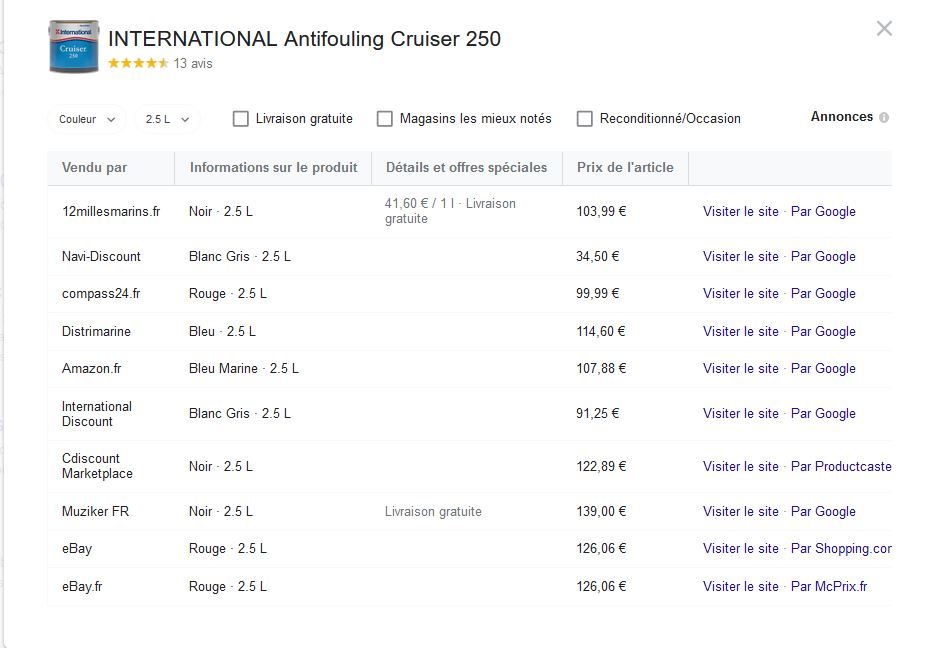
Task: Visit the site for Navi-Discount
Action: [740, 257]
